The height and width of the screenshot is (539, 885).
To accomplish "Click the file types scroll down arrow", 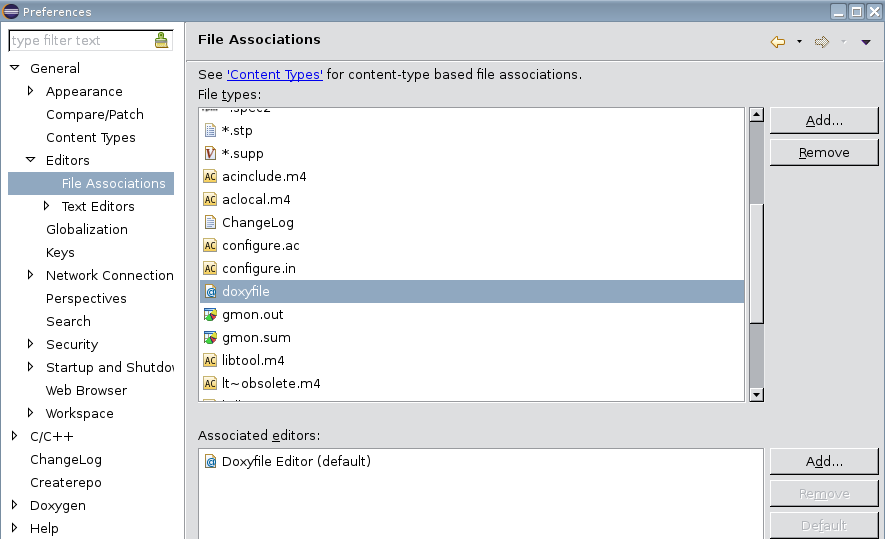I will (x=756, y=394).
